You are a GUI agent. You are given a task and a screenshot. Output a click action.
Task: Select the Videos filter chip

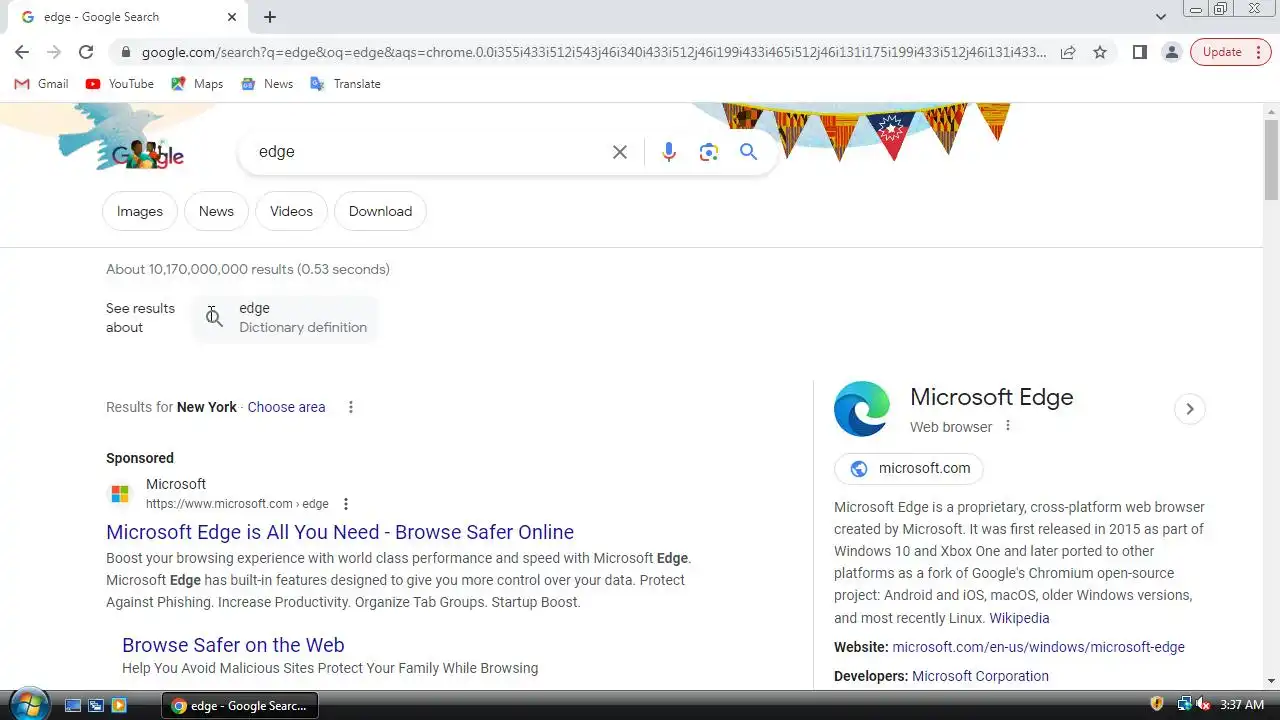click(x=291, y=211)
